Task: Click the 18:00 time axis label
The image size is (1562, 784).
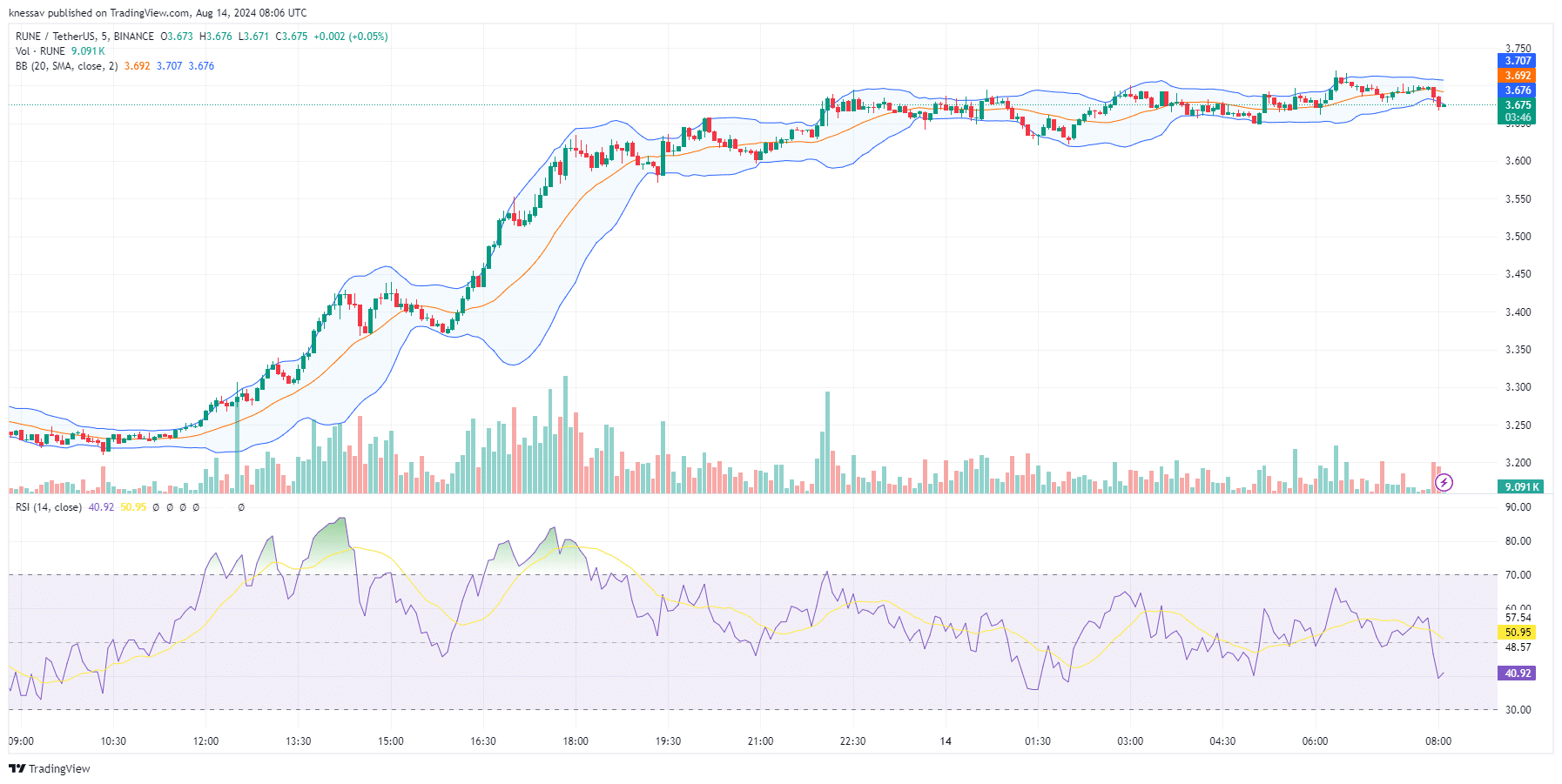Action: pos(576,741)
